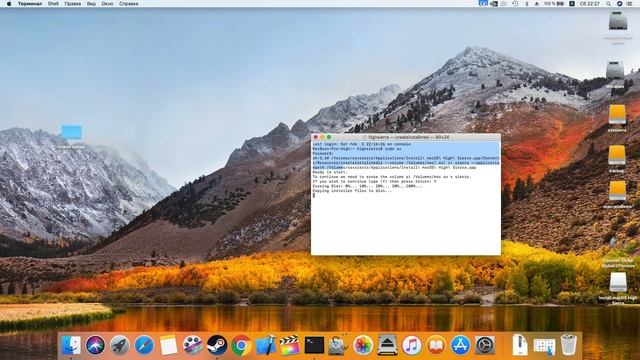
Task: Click the clock showing 22:27
Action: [589, 4]
